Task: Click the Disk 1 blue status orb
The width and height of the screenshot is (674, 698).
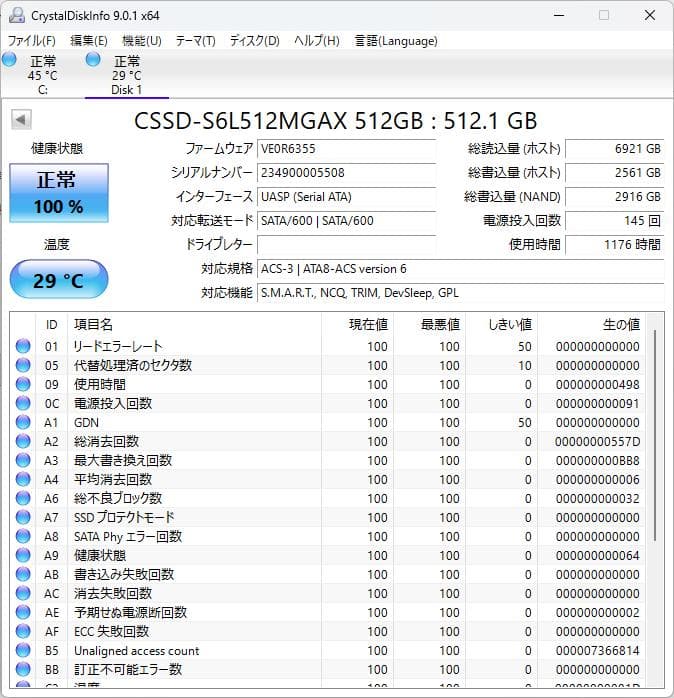Action: click(x=93, y=60)
